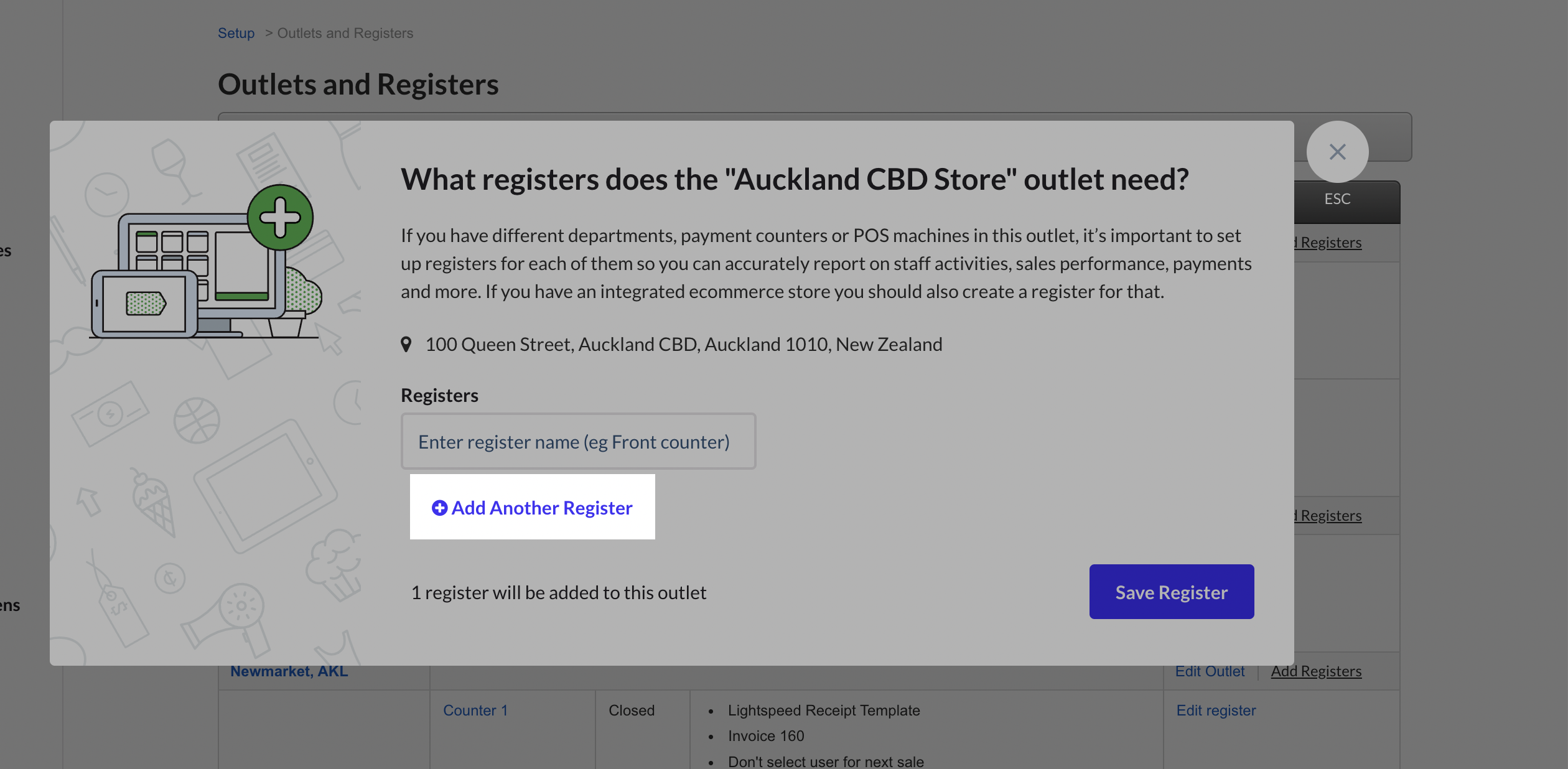Viewport: 1568px width, 769px height.
Task: Click the Outlets and Registers page heading
Action: (358, 85)
